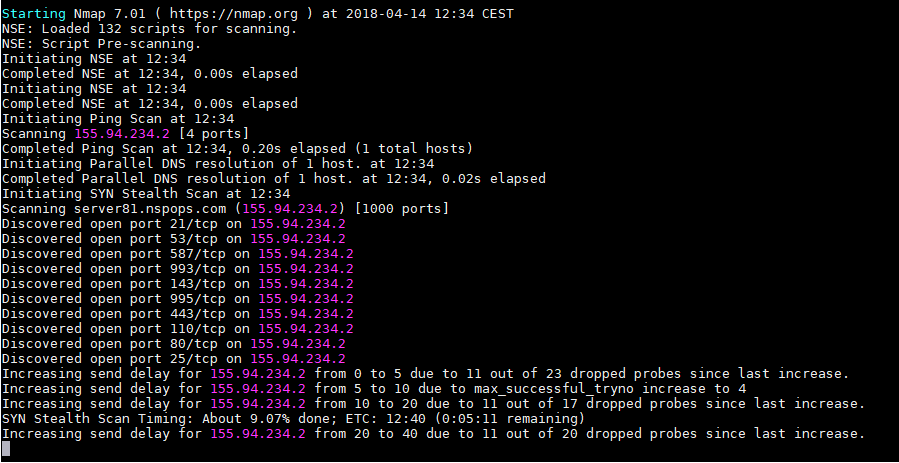
Task: Click the 'Initiating Ping Scan at 12:34' line
Action: 118,119
